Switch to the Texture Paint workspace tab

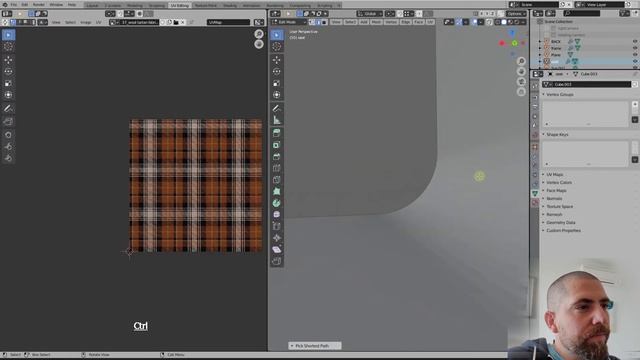pos(206,5)
